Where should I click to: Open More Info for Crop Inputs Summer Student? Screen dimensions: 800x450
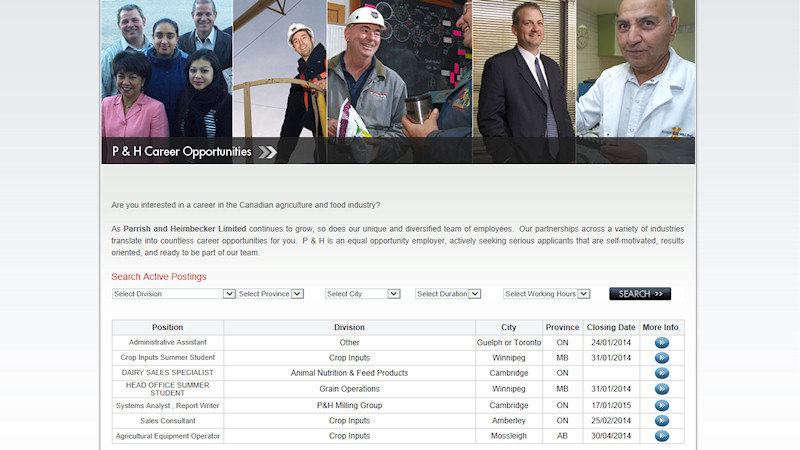[661, 358]
